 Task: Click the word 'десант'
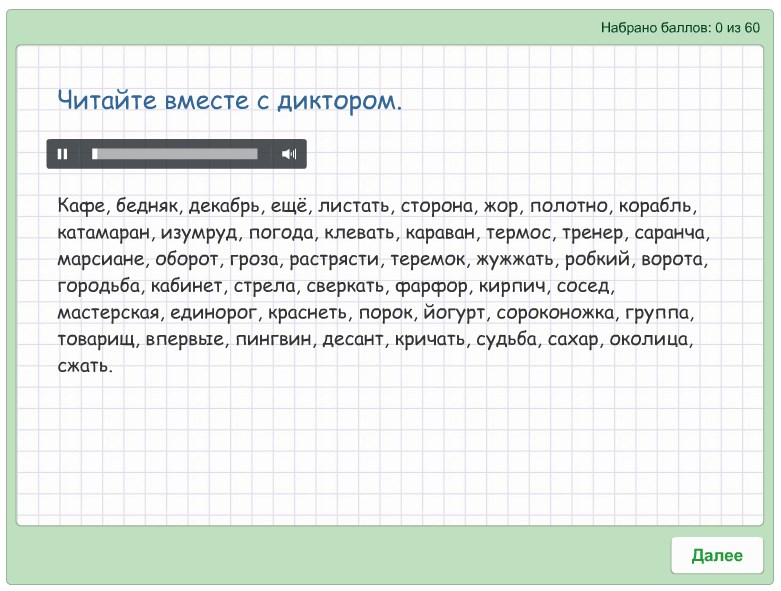353,340
